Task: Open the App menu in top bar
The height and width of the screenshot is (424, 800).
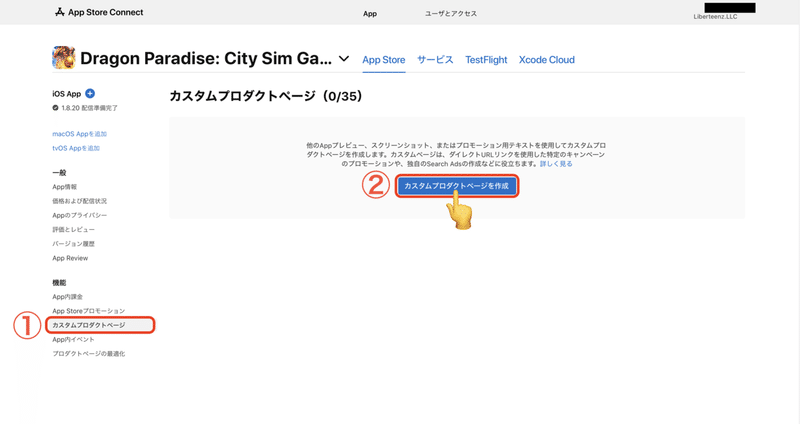Action: click(370, 14)
